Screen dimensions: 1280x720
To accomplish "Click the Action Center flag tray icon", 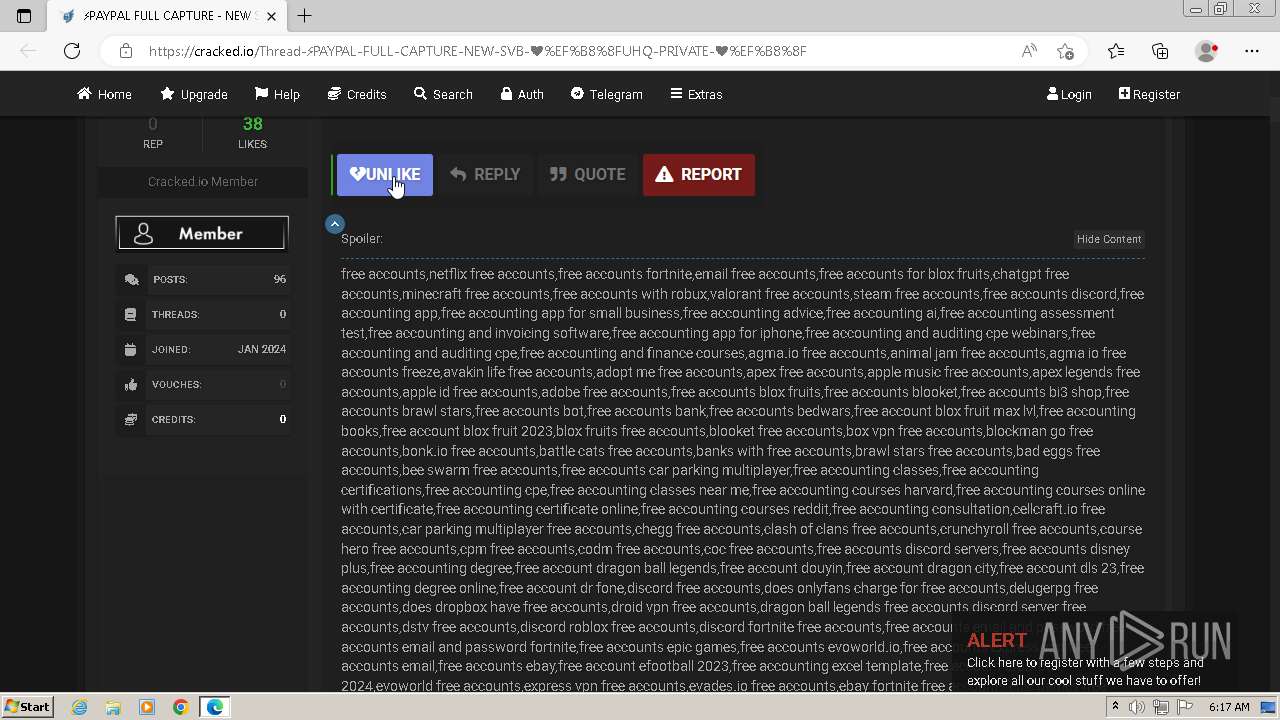I will click(x=1185, y=707).
